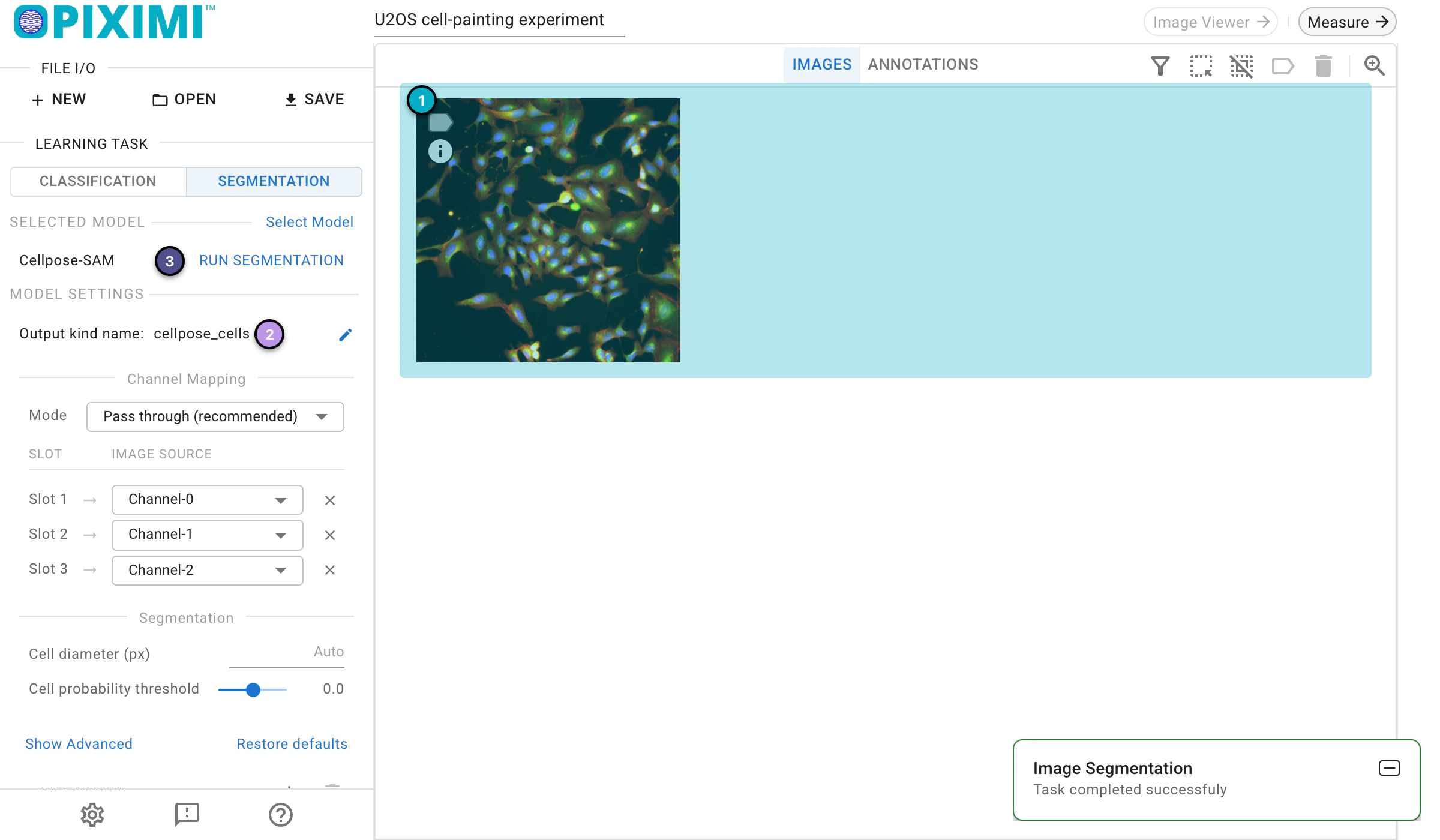The image size is (1440, 840).
Task: Open the help question mark icon
Action: [x=281, y=814]
